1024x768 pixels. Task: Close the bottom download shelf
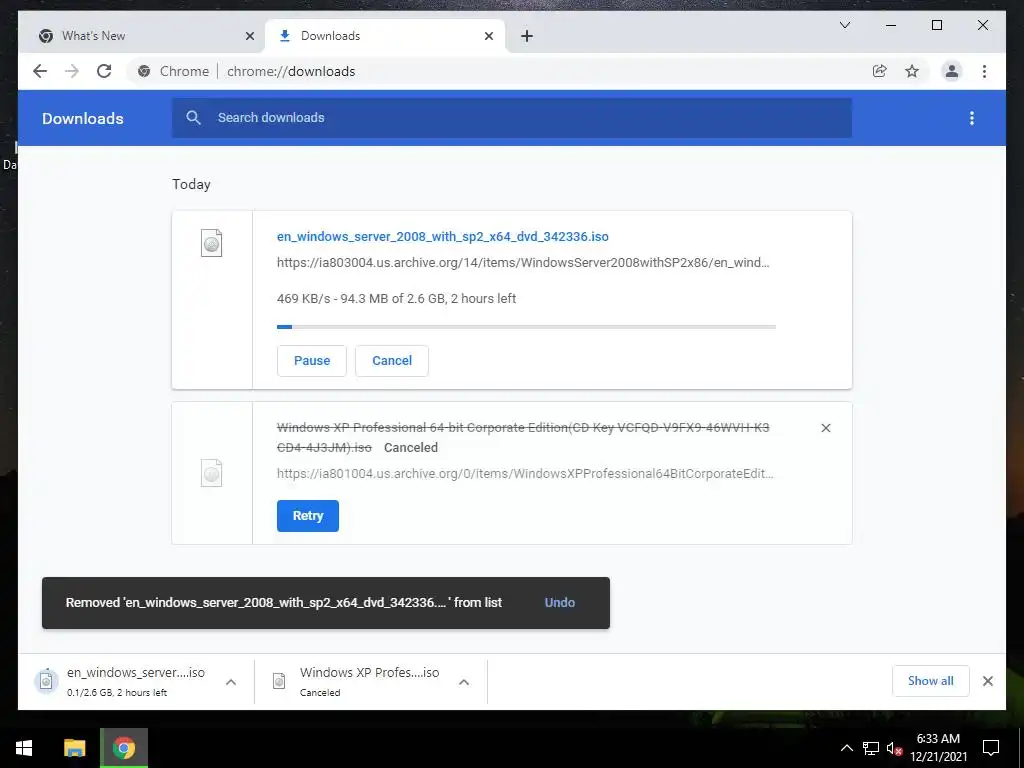point(987,681)
